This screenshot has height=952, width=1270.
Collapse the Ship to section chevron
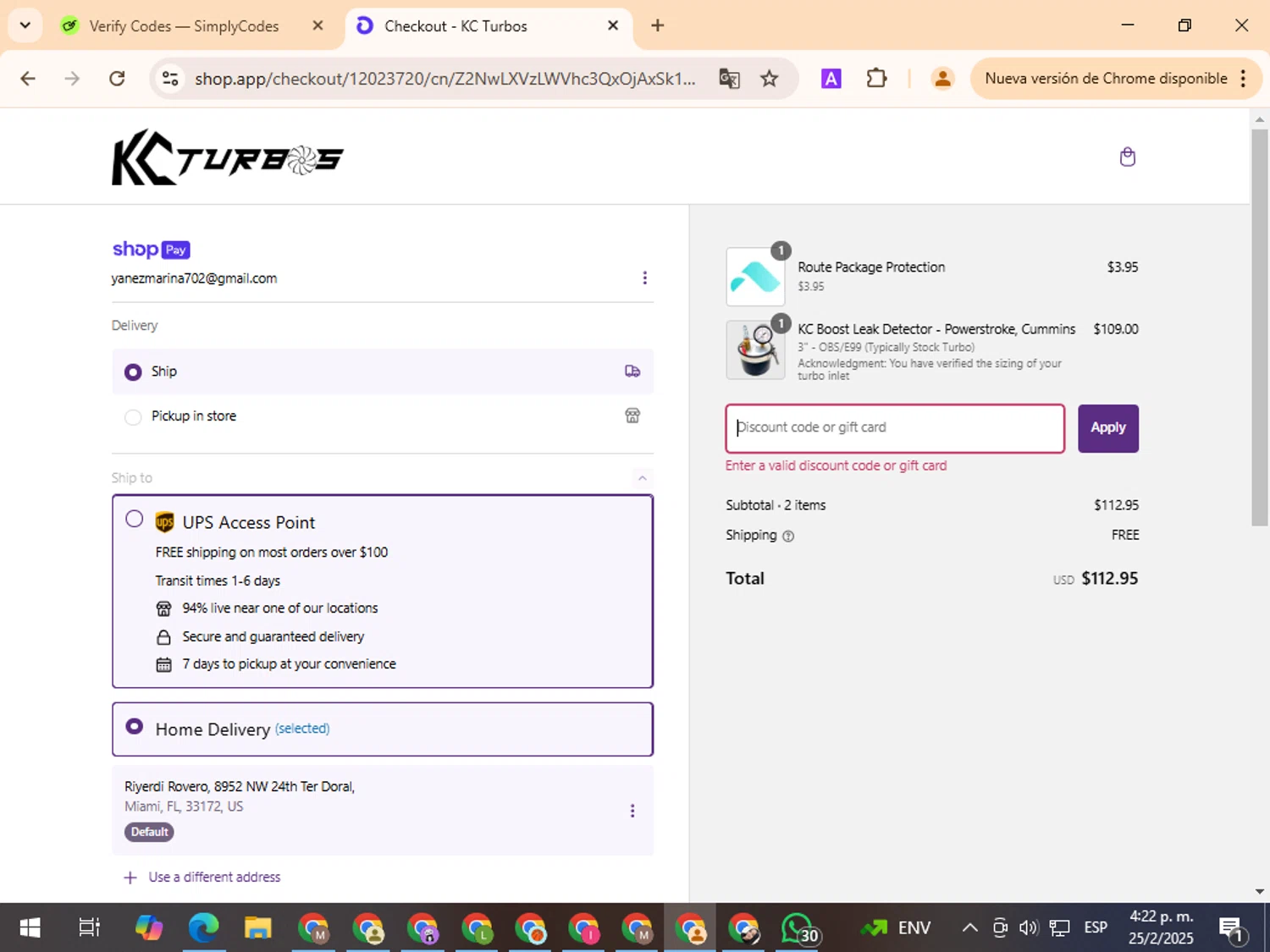(643, 478)
